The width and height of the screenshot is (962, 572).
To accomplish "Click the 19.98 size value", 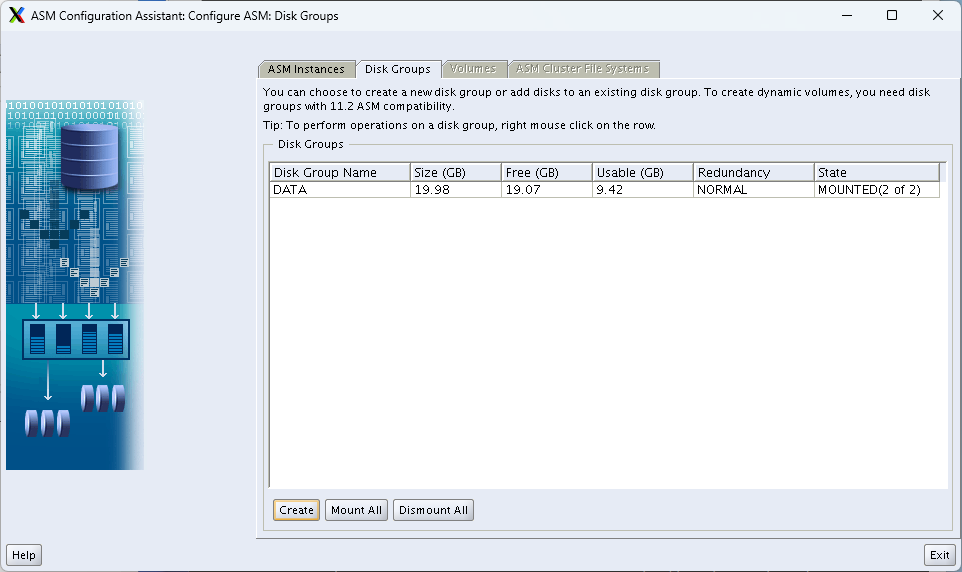I will 456,190.
